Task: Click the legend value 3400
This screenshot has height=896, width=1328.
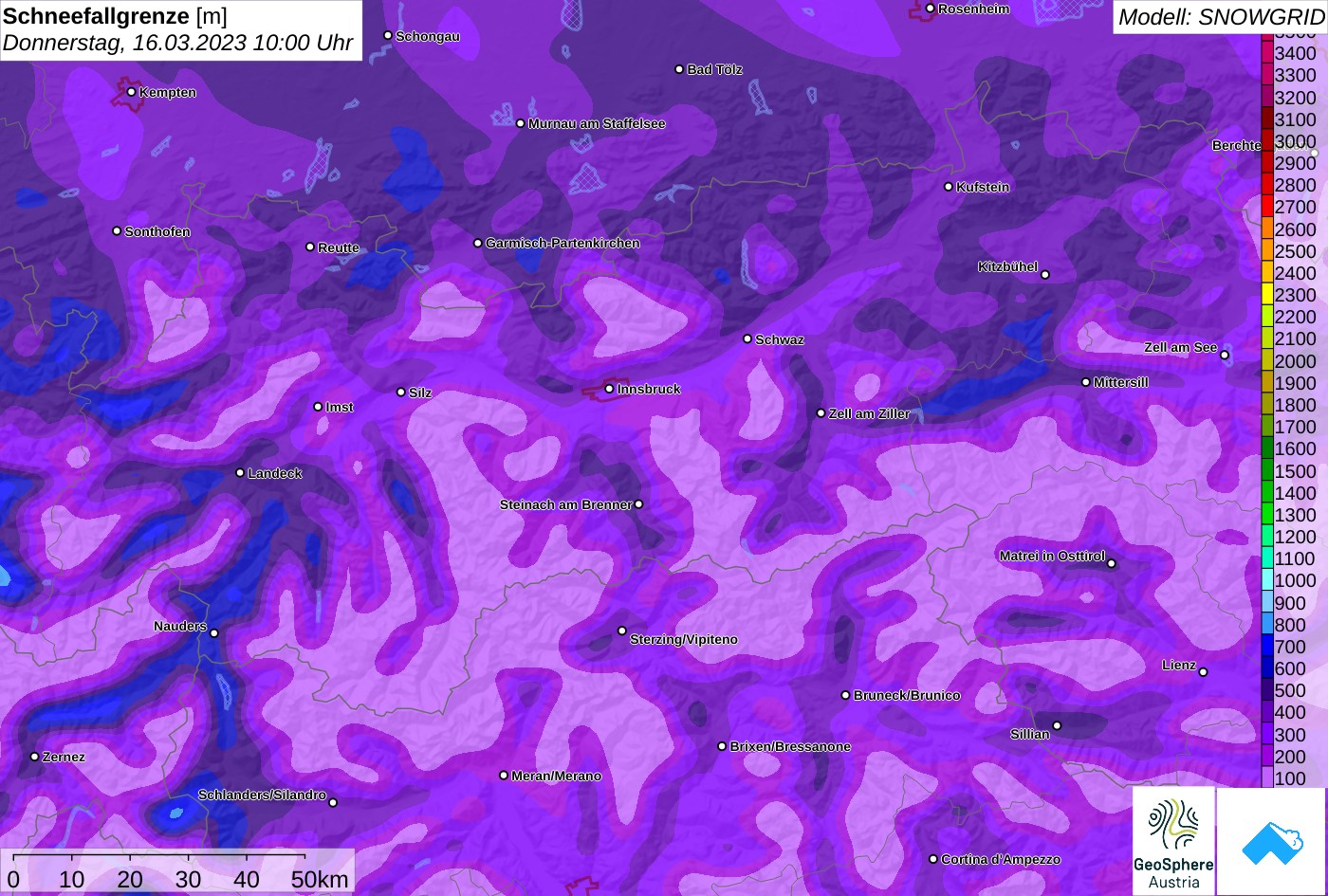Action: (1296, 54)
